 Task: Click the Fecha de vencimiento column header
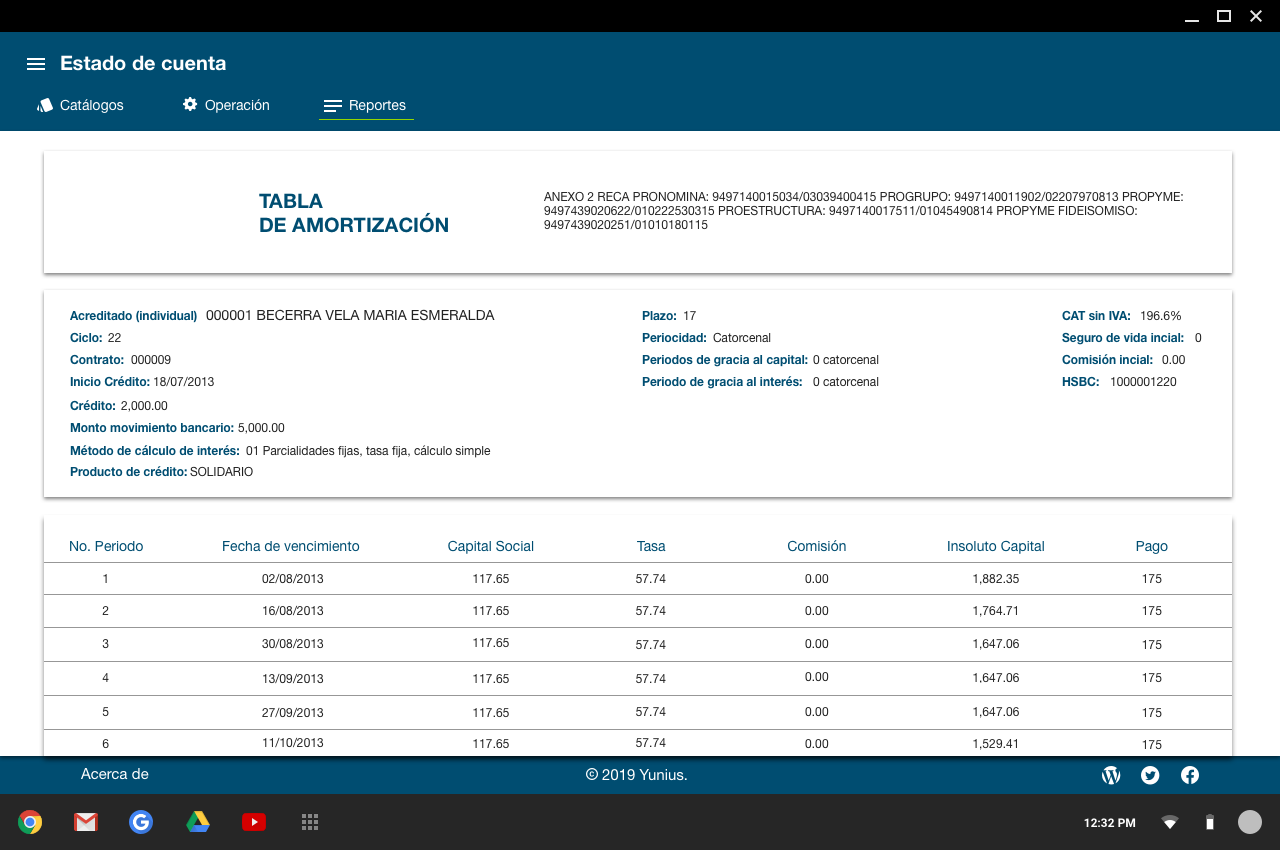pyautogui.click(x=290, y=546)
